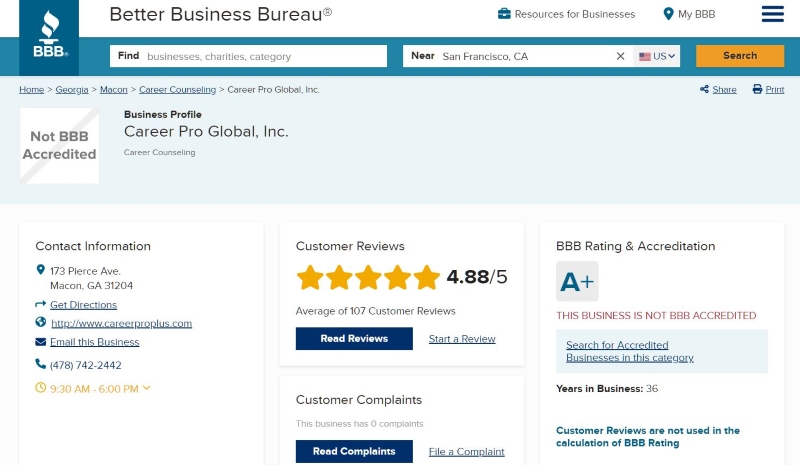Image resolution: width=800 pixels, height=465 pixels.
Task: Click the first review star
Action: tap(310, 277)
